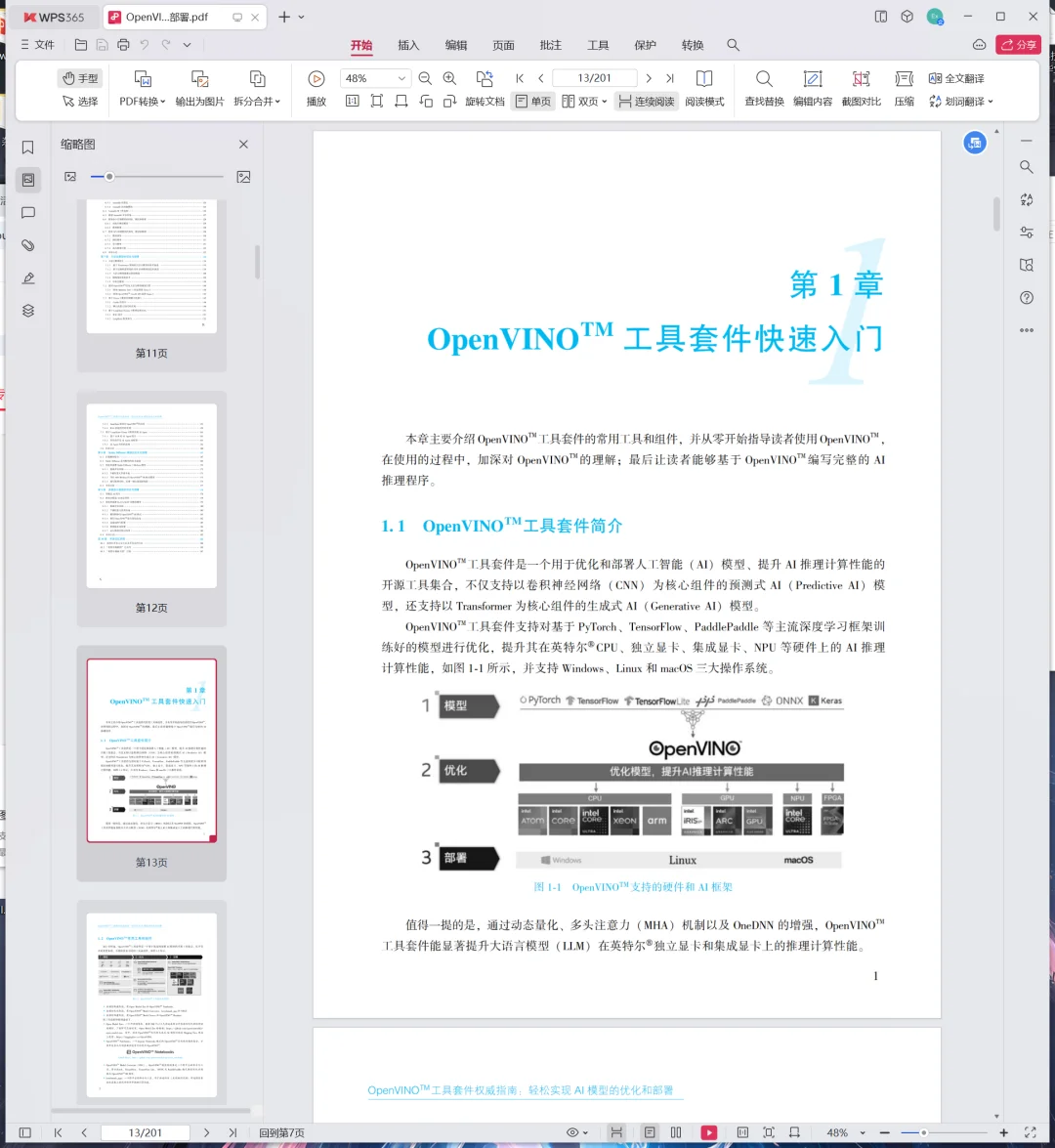
Task: Open attachments panel paperclip icon
Action: coord(27,245)
